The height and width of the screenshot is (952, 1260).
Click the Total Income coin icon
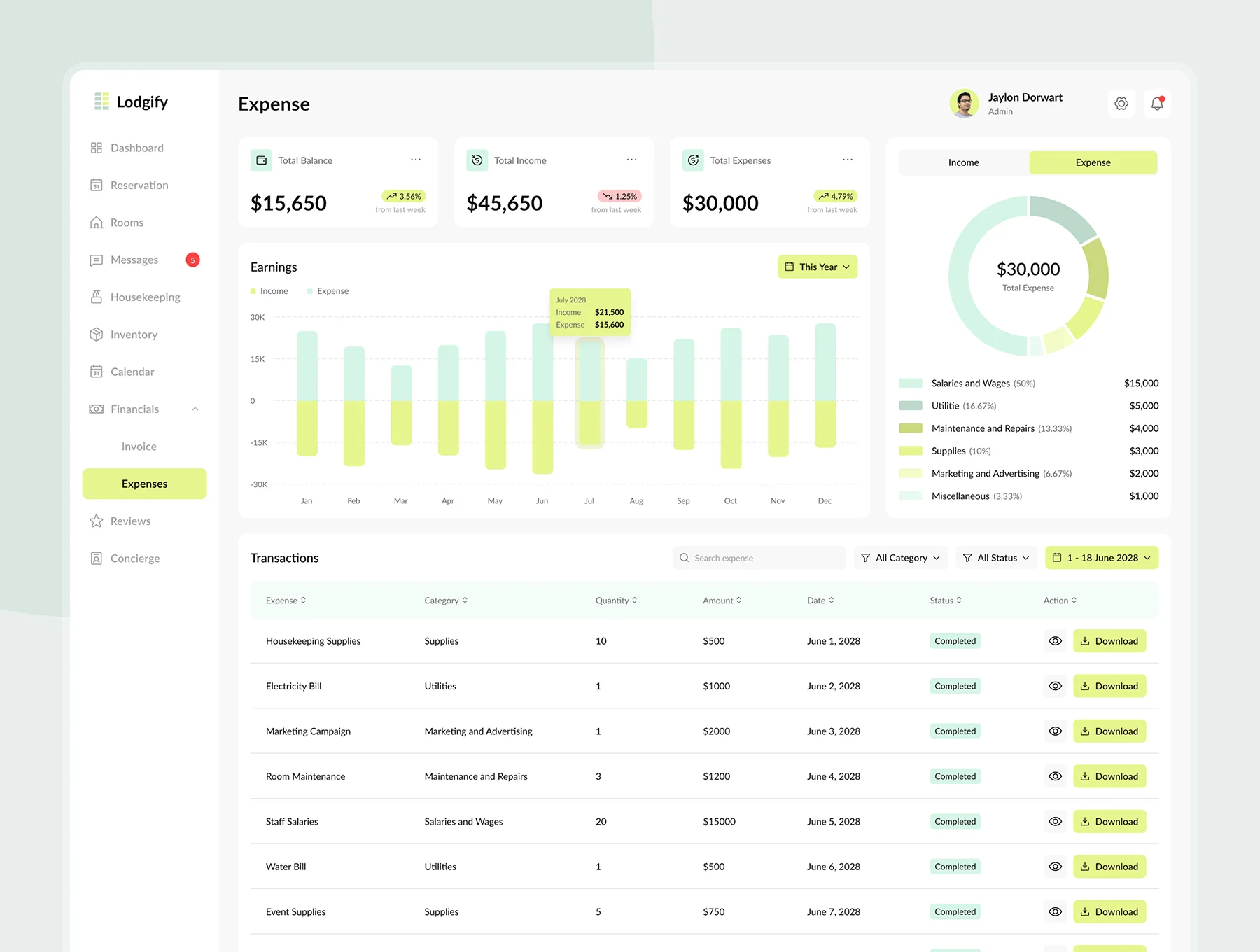pos(477,160)
